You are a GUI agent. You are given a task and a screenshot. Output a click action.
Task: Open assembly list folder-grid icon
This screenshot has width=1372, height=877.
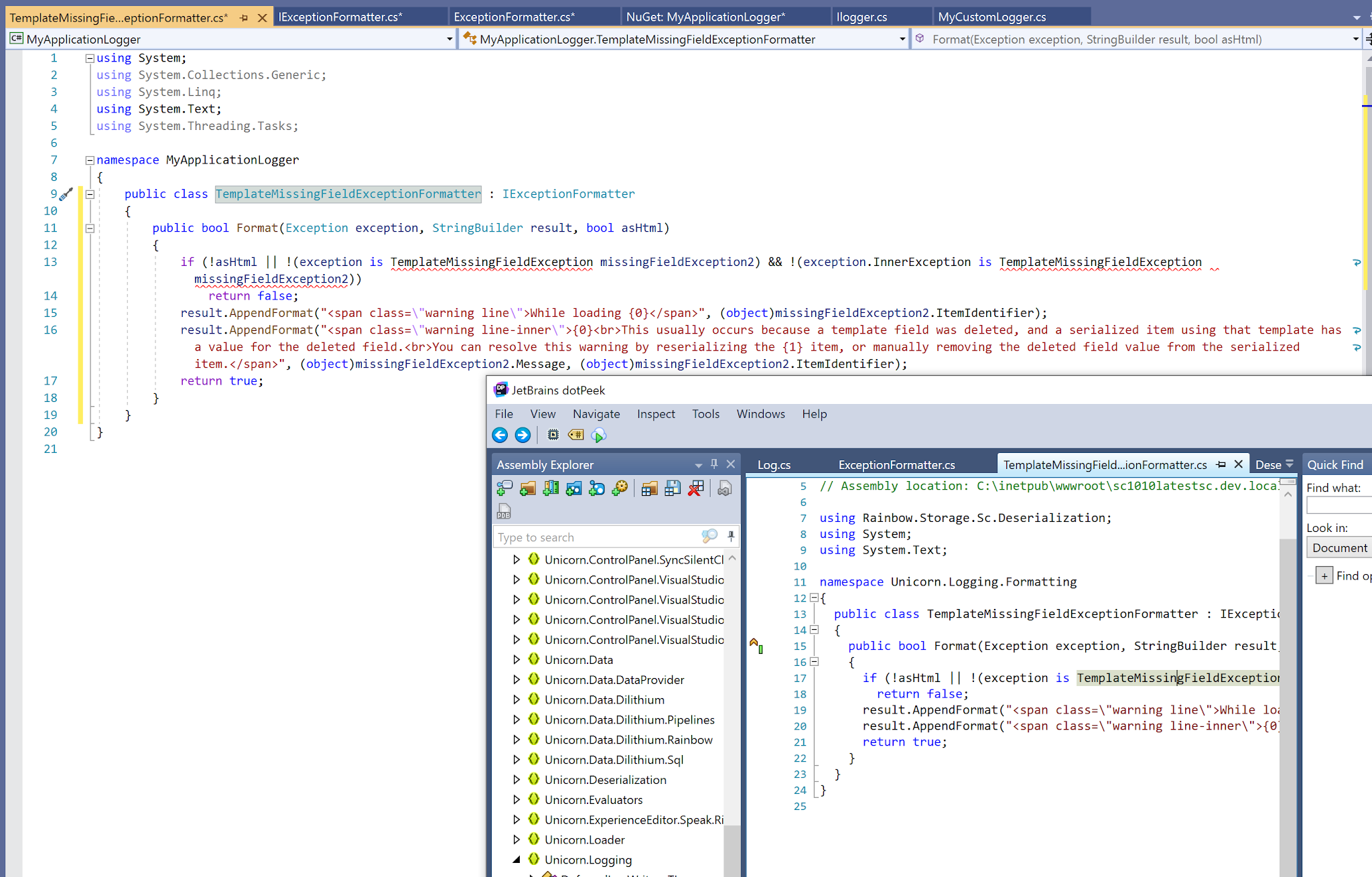point(649,488)
